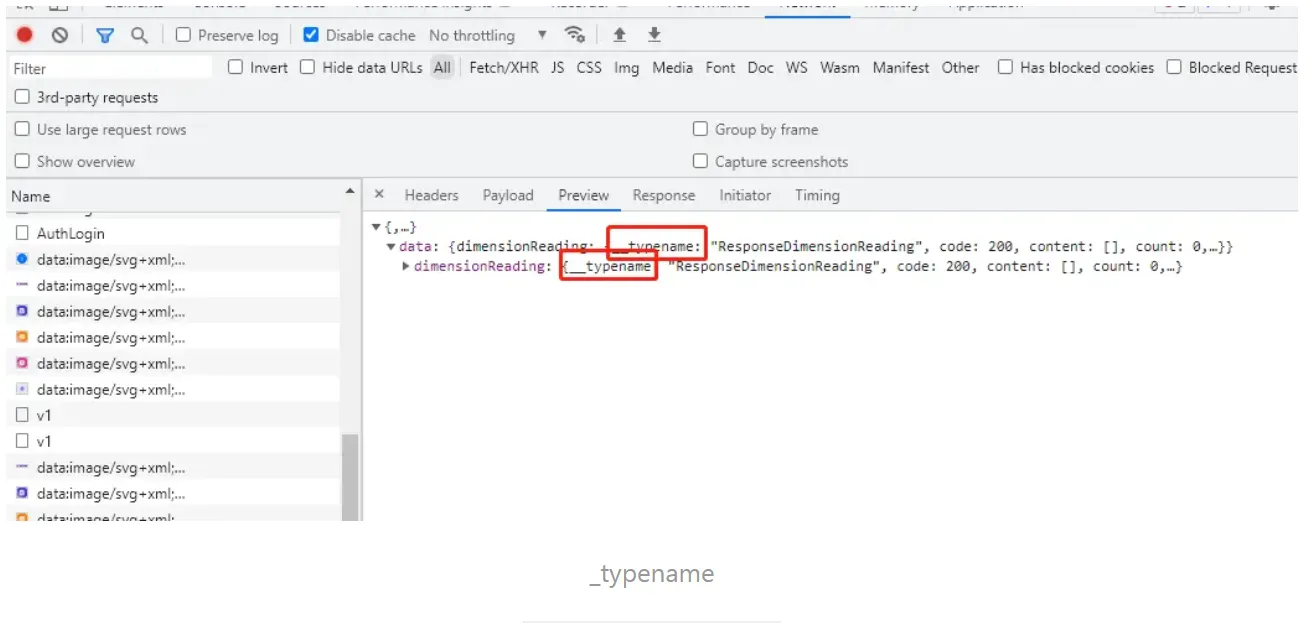
Task: Check Group by frame option
Action: [x=700, y=129]
